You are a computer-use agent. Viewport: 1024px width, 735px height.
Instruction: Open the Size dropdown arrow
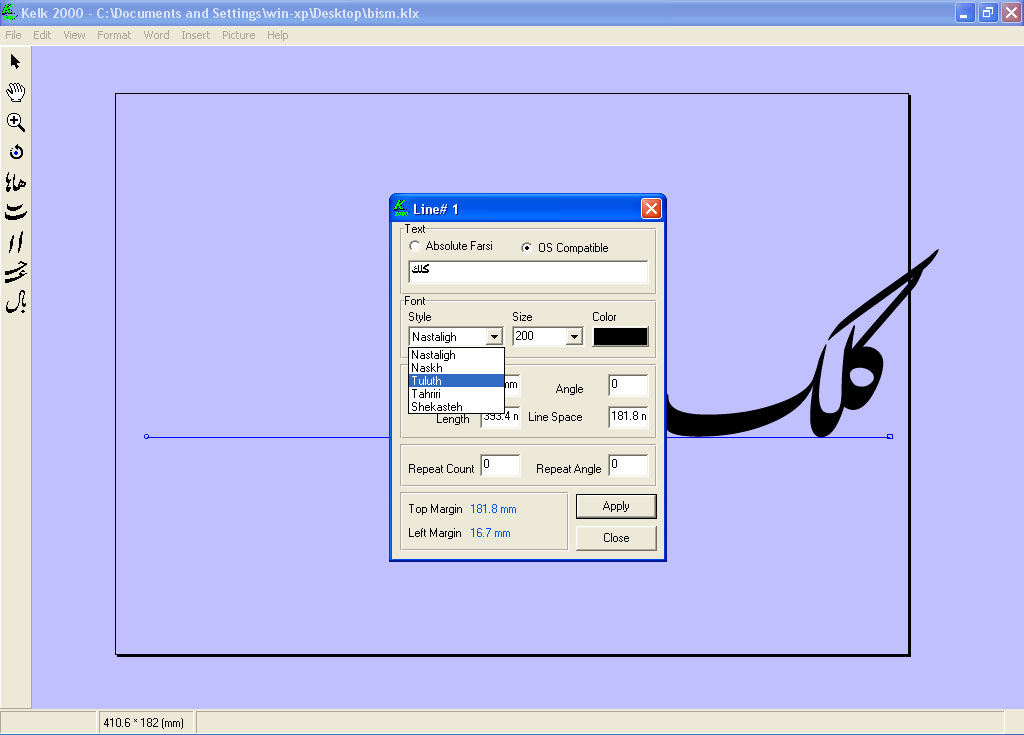tap(574, 336)
